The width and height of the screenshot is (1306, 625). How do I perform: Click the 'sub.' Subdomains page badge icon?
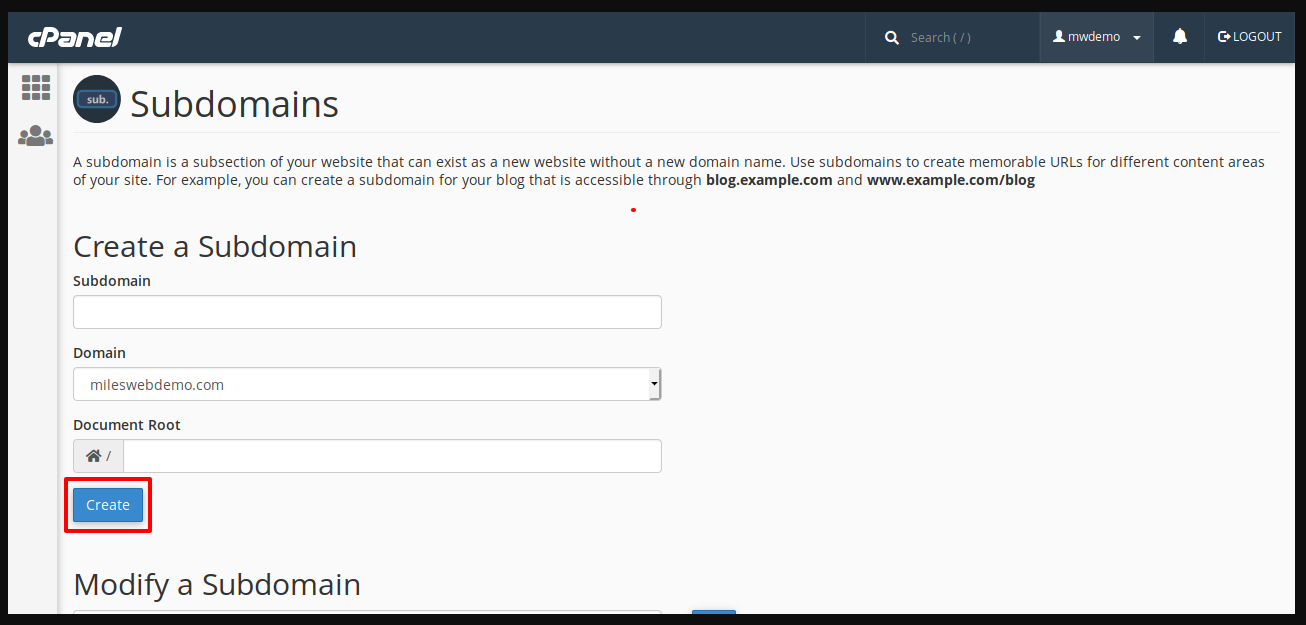tap(96, 99)
